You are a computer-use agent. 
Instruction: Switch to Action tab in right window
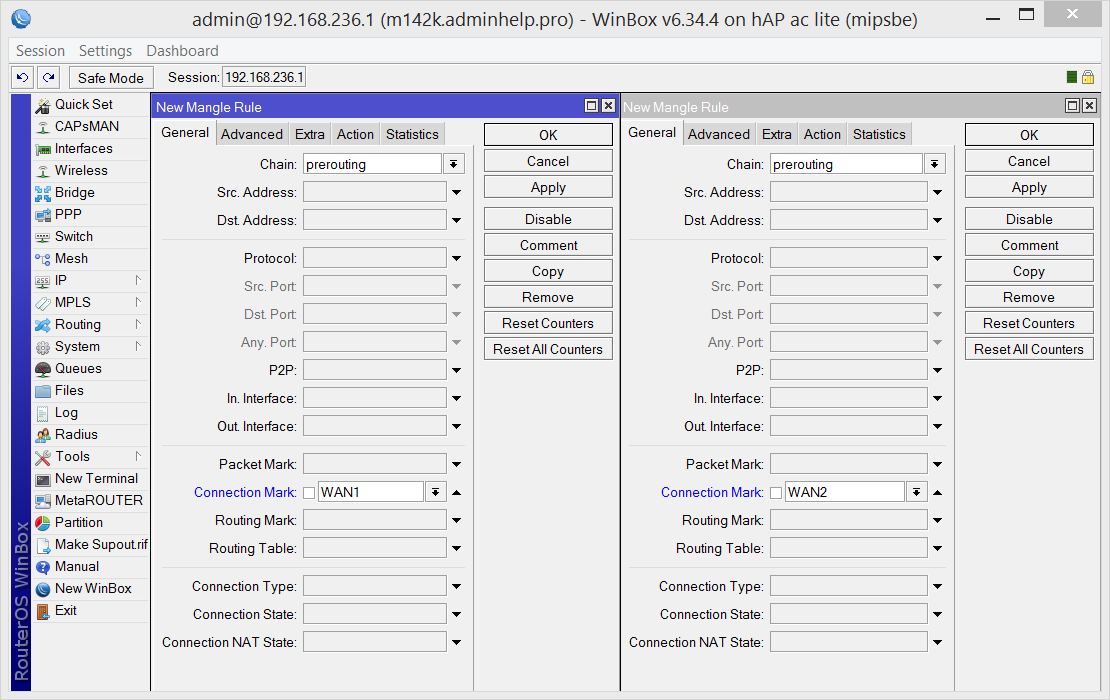point(822,134)
